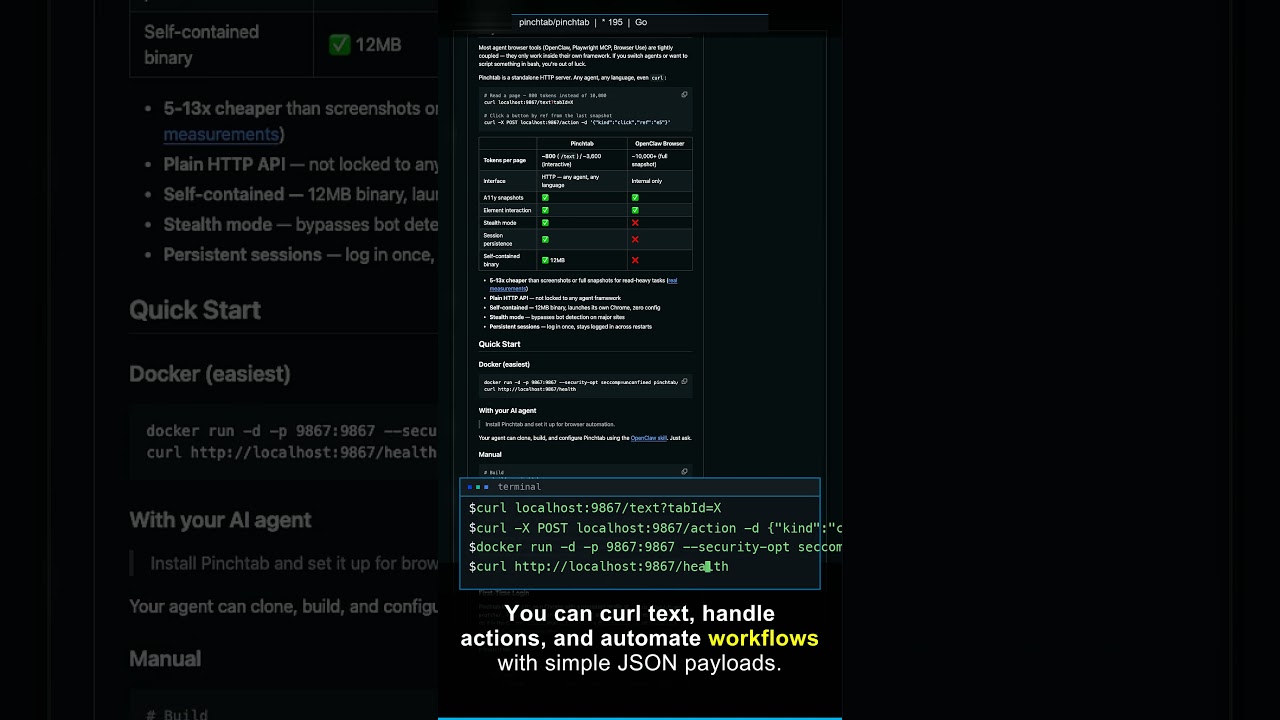Click the enlarged Quick Start heading in background
Image resolution: width=1280 pixels, height=720 pixels.
pos(195,310)
